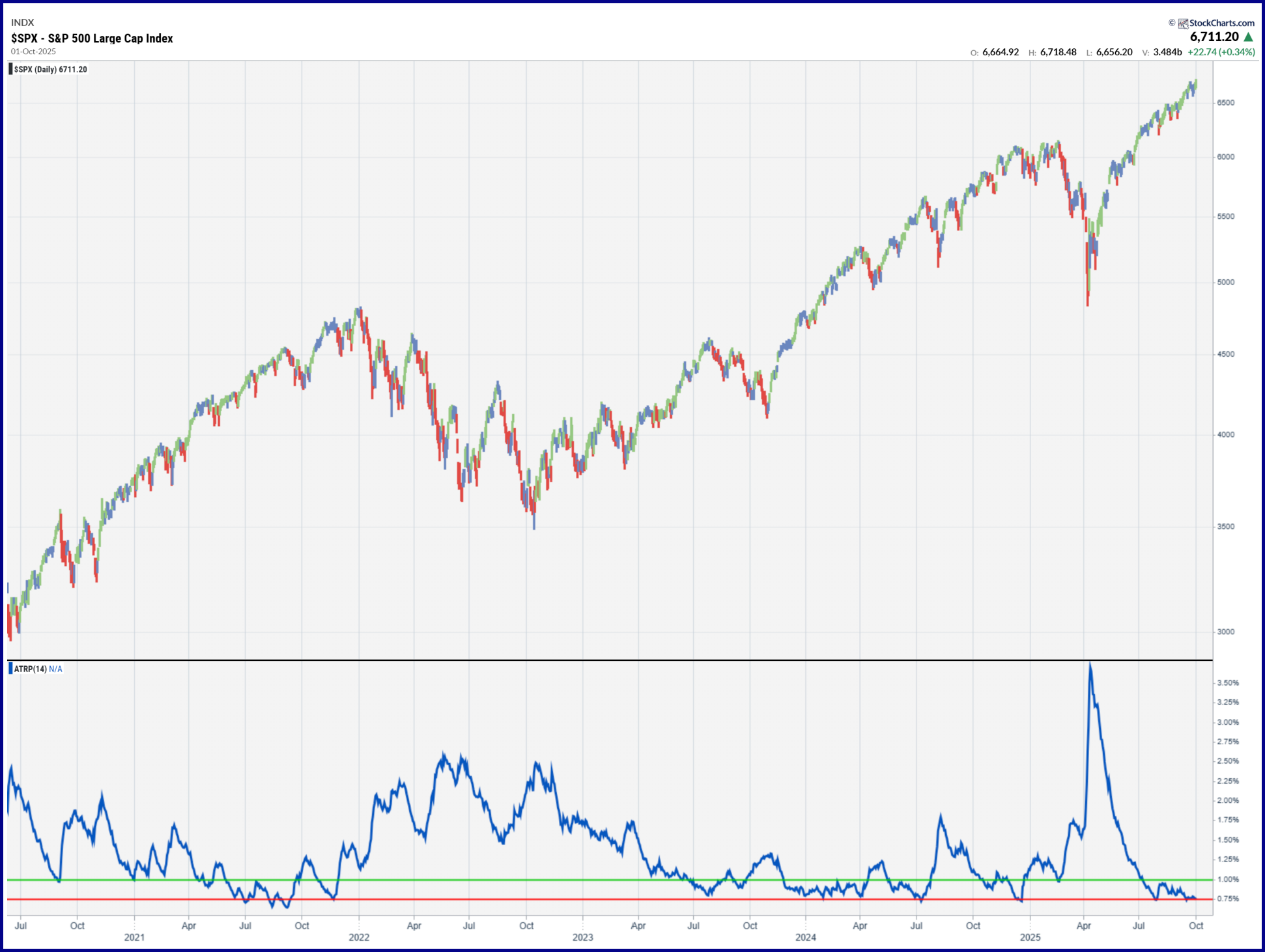
Task: Click the $SPX (Daily) 6711.20 legend label
Action: tap(51, 70)
